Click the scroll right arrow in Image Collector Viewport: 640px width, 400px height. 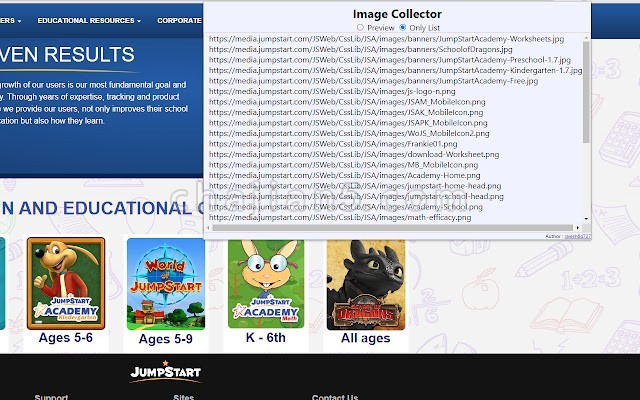[578, 228]
